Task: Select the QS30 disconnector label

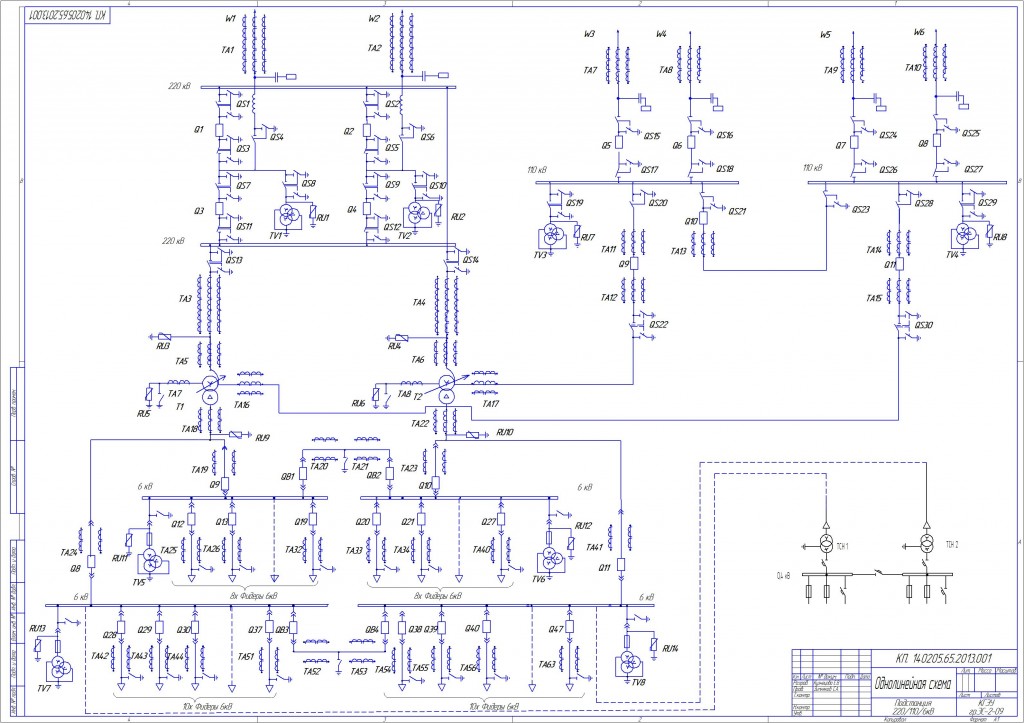Action: pos(924,325)
